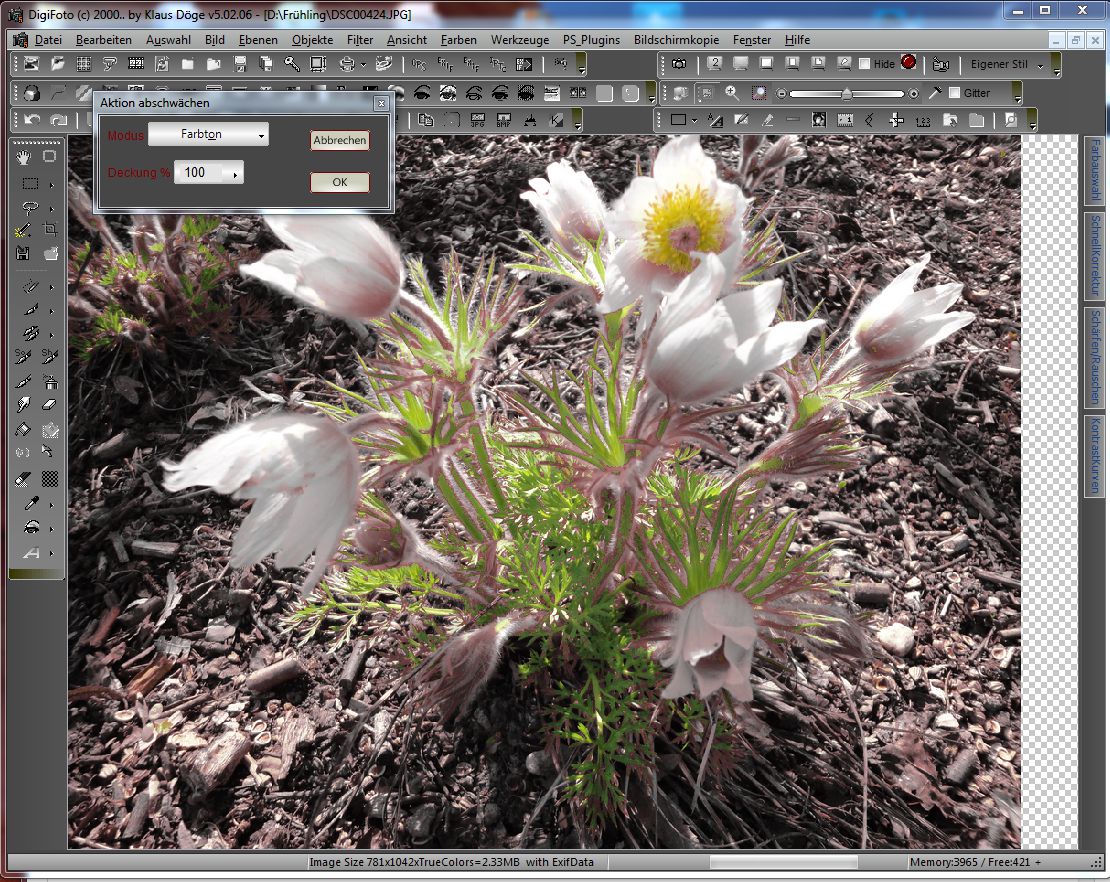The width and height of the screenshot is (1110, 882).
Task: Click the zoom slider handle
Action: [847, 93]
